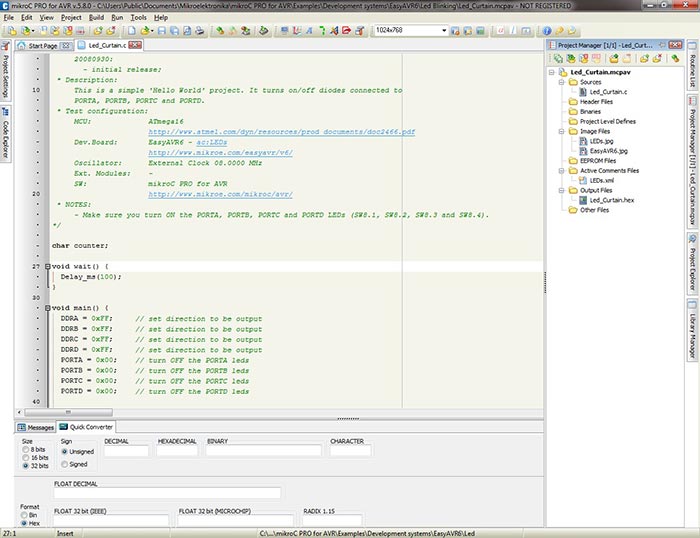Pin the Project Manager panel

click(662, 45)
